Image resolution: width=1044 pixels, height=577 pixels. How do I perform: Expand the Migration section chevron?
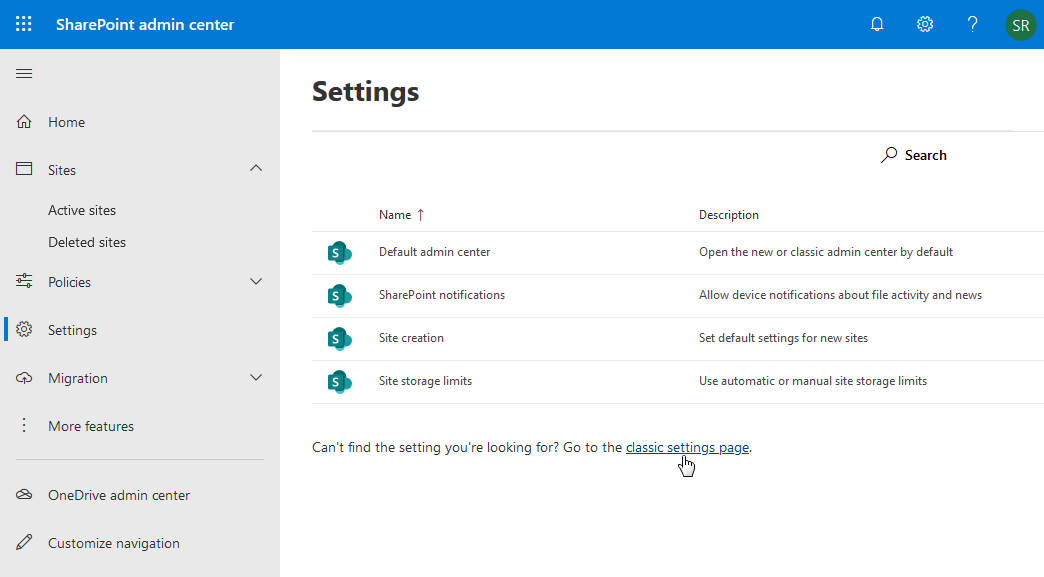pos(256,377)
